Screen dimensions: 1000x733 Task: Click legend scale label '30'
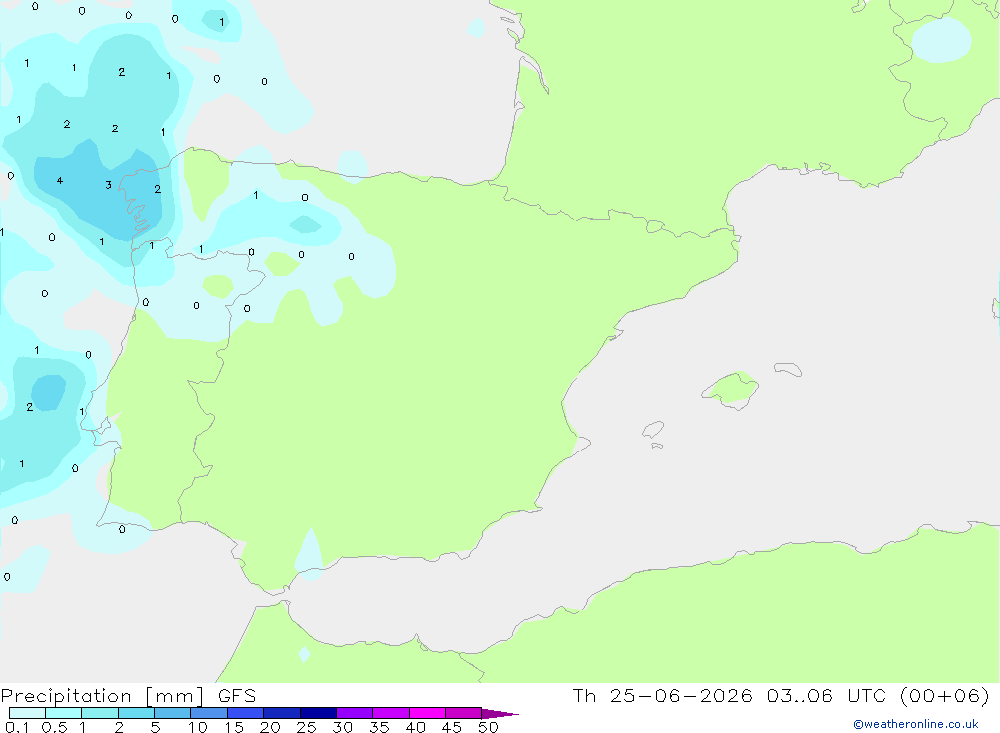click(342, 727)
